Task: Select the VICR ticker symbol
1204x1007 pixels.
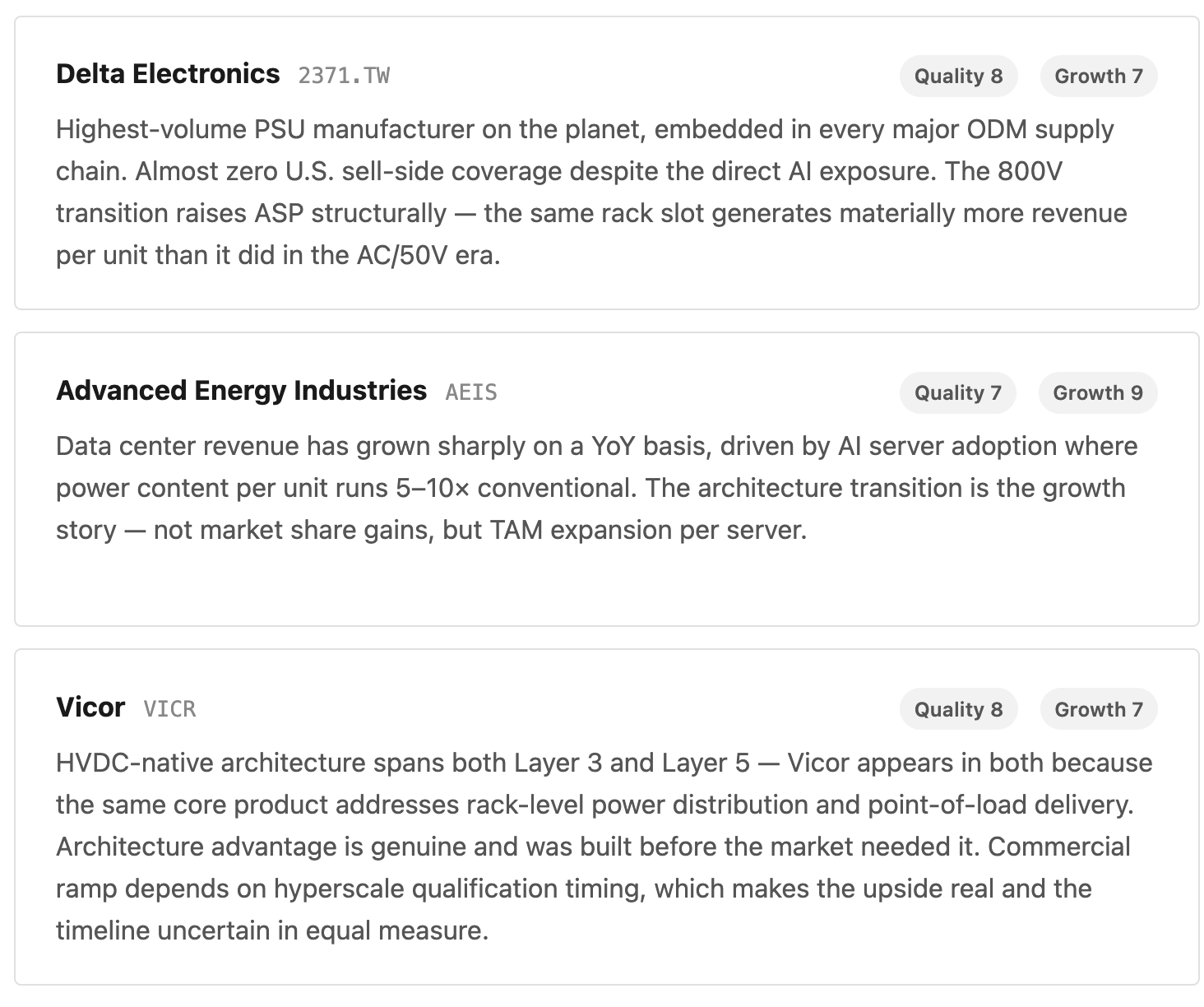Action: pos(169,709)
